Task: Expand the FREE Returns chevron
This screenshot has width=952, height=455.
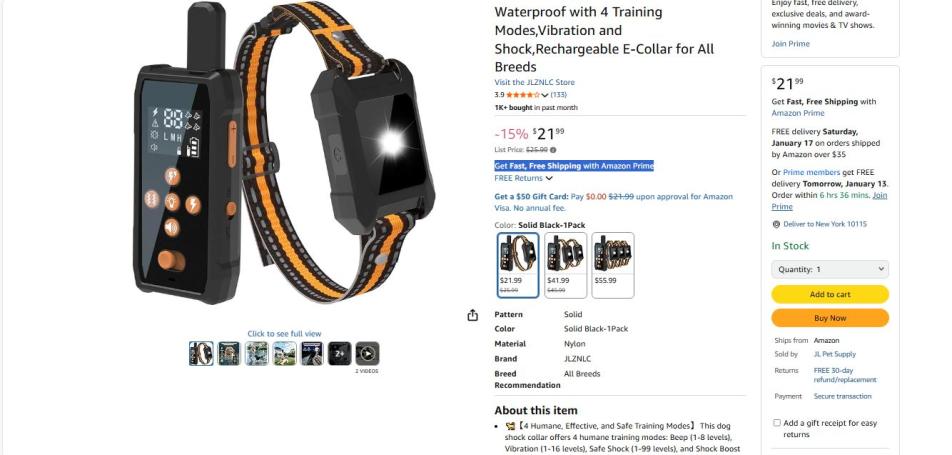Action: [549, 179]
